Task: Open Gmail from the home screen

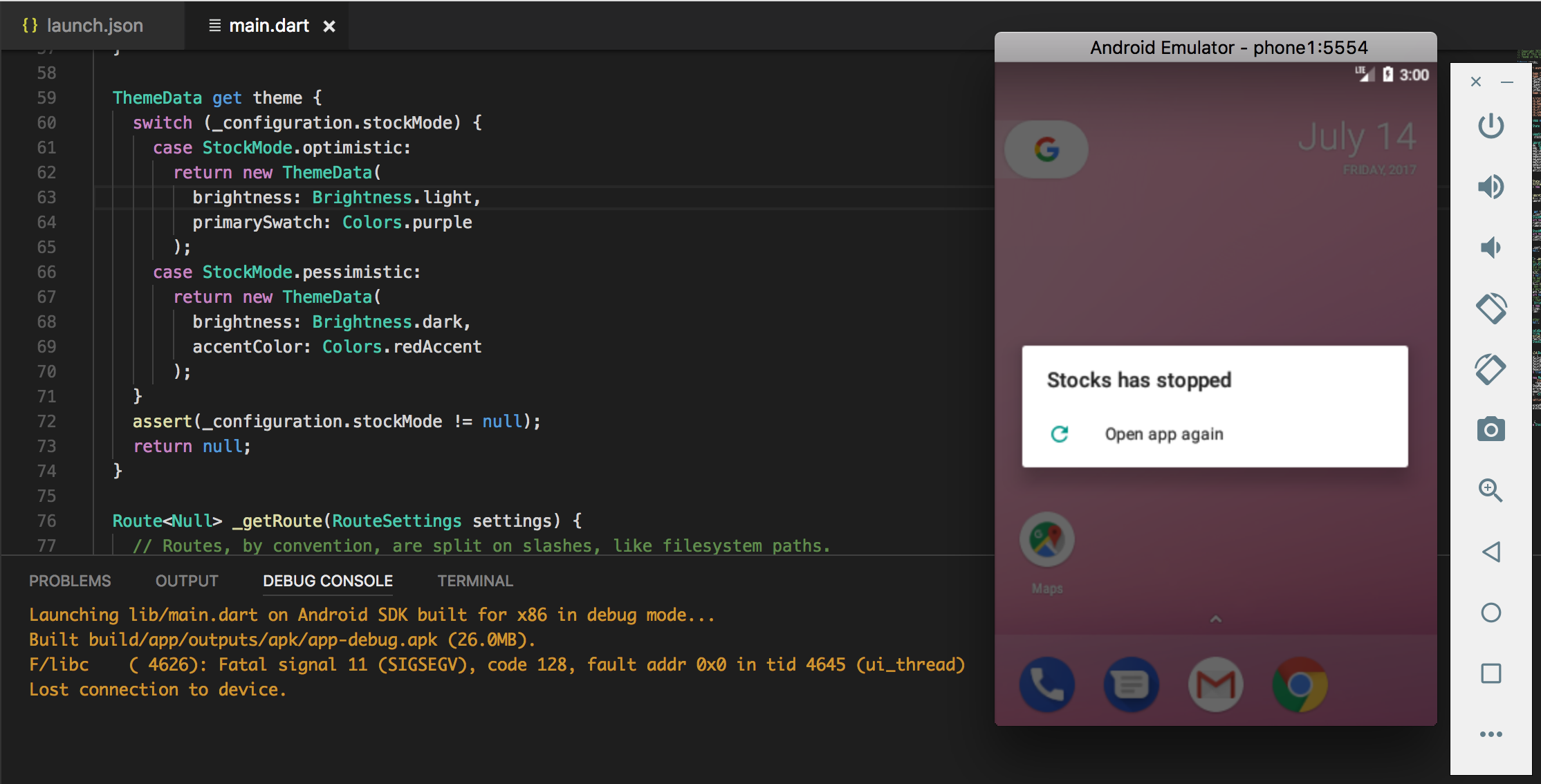Action: point(1215,683)
